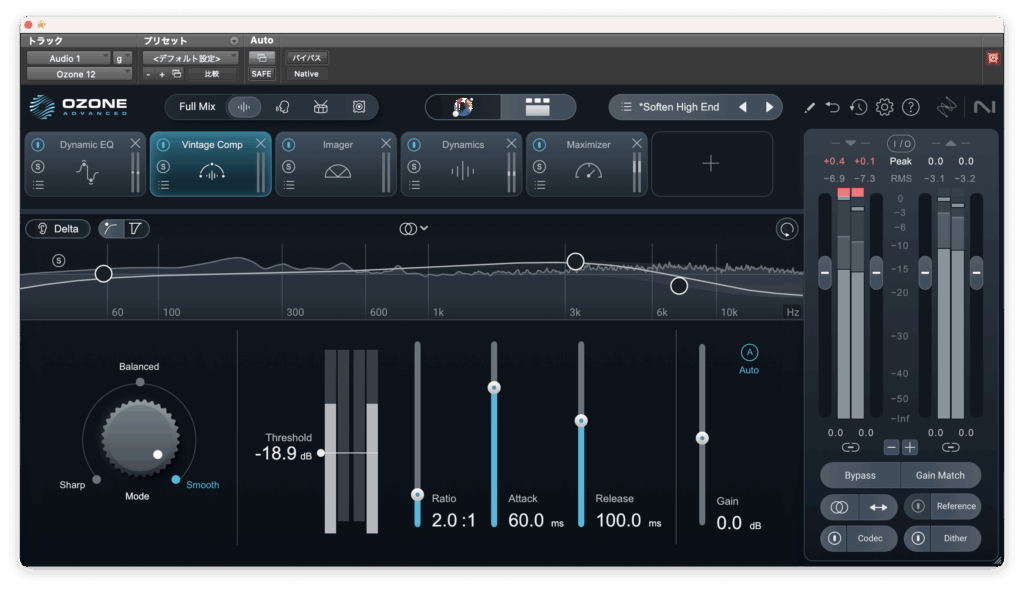The width and height of the screenshot is (1024, 590).
Task: Click the Gain Match button
Action: click(x=940, y=475)
